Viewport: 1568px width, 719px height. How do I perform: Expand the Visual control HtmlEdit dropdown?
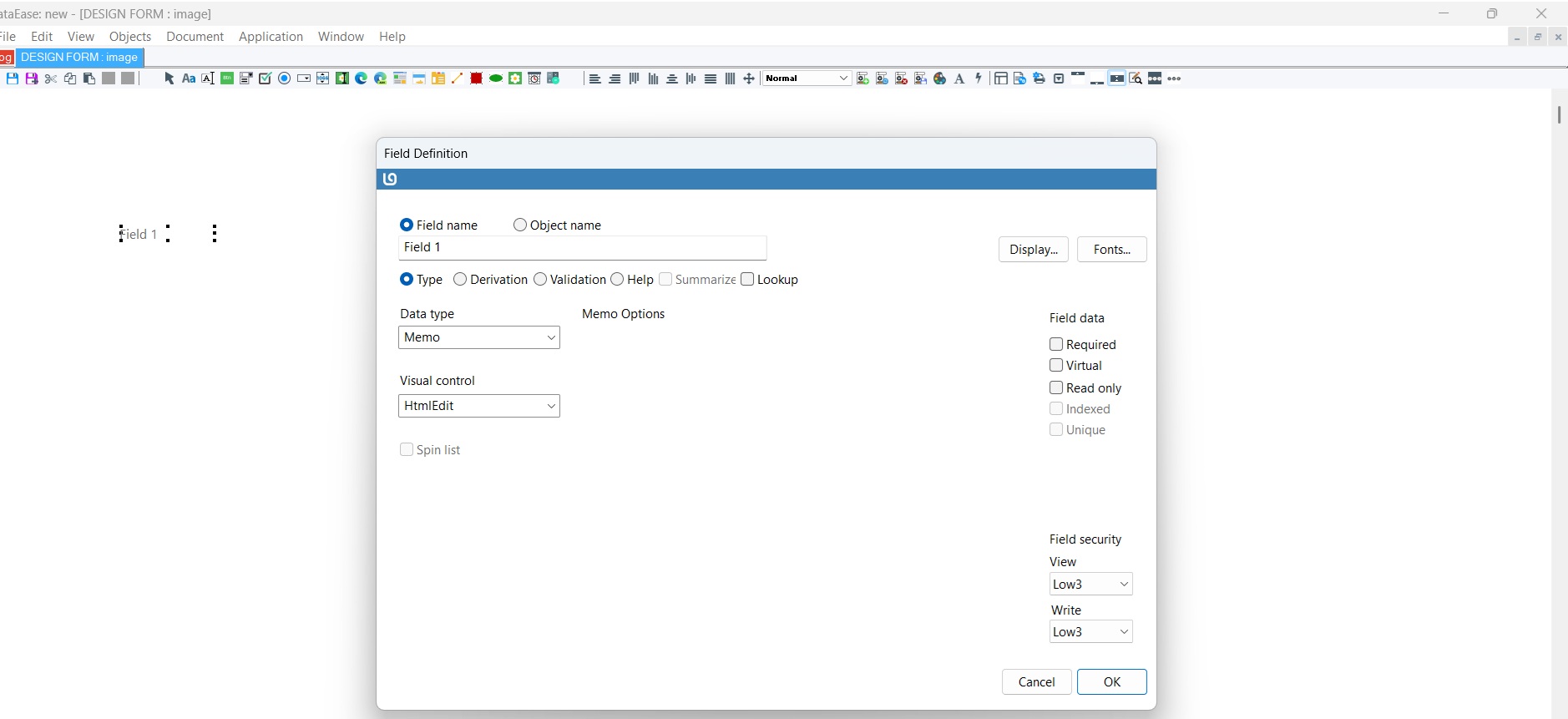(479, 406)
